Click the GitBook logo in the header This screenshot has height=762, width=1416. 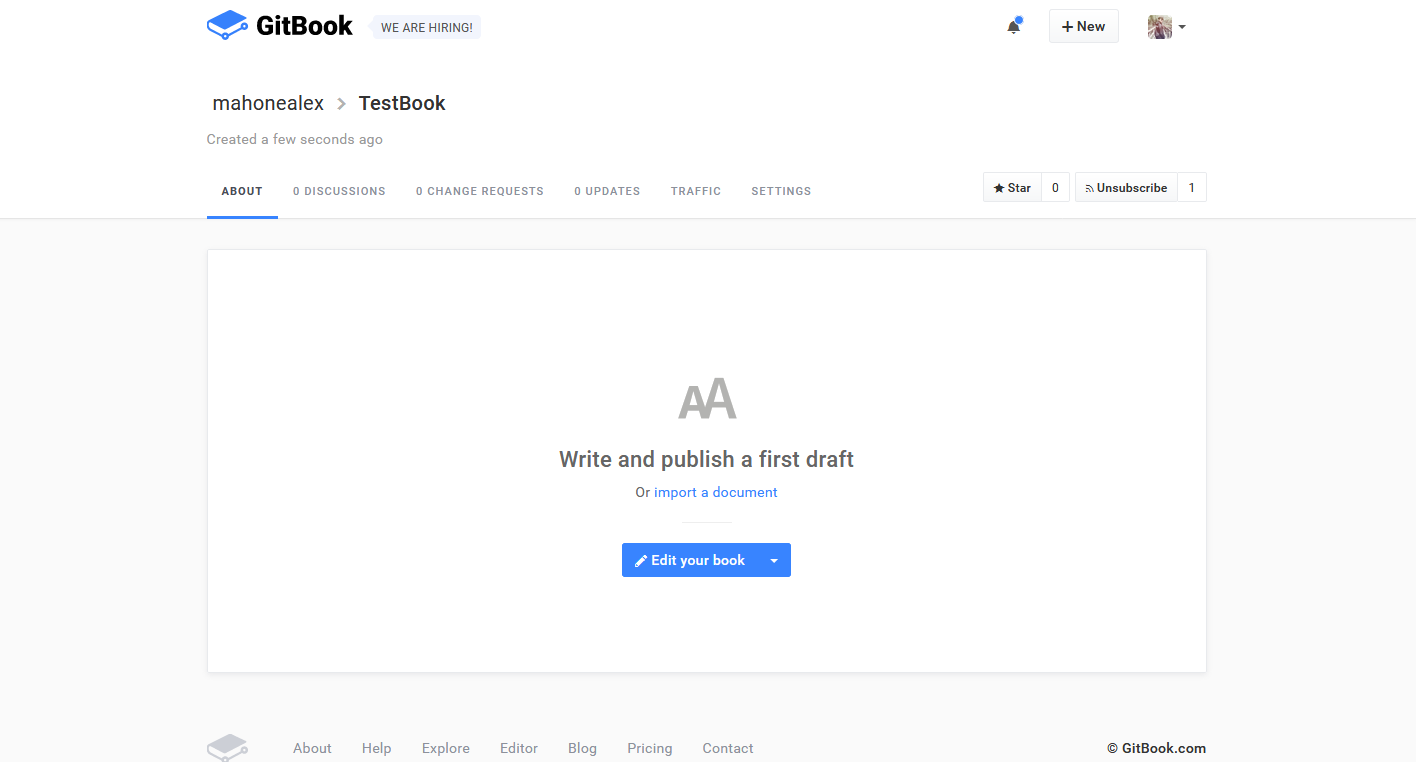click(280, 25)
